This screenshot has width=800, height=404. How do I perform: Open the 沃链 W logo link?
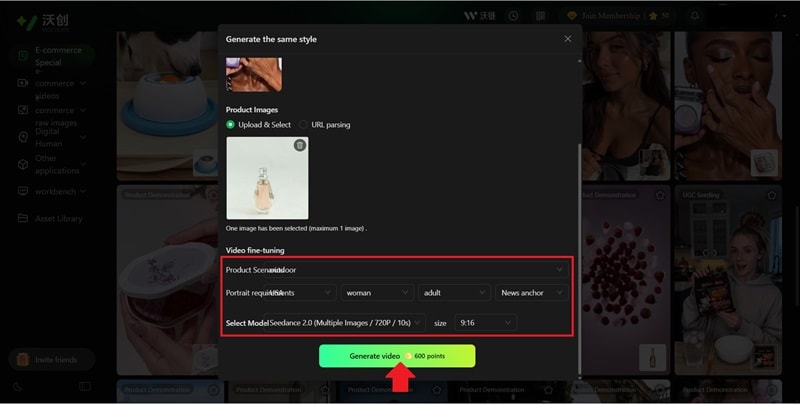click(480, 16)
